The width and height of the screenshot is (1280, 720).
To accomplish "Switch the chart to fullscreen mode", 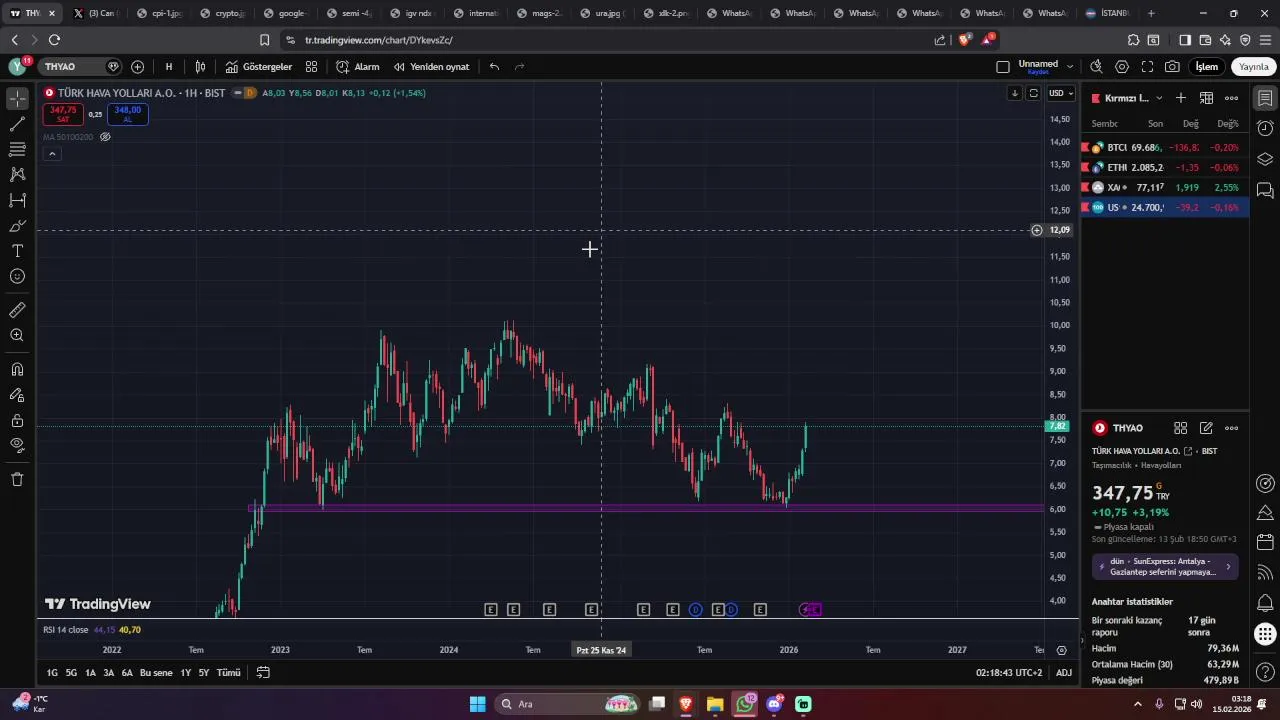I will tap(1147, 67).
